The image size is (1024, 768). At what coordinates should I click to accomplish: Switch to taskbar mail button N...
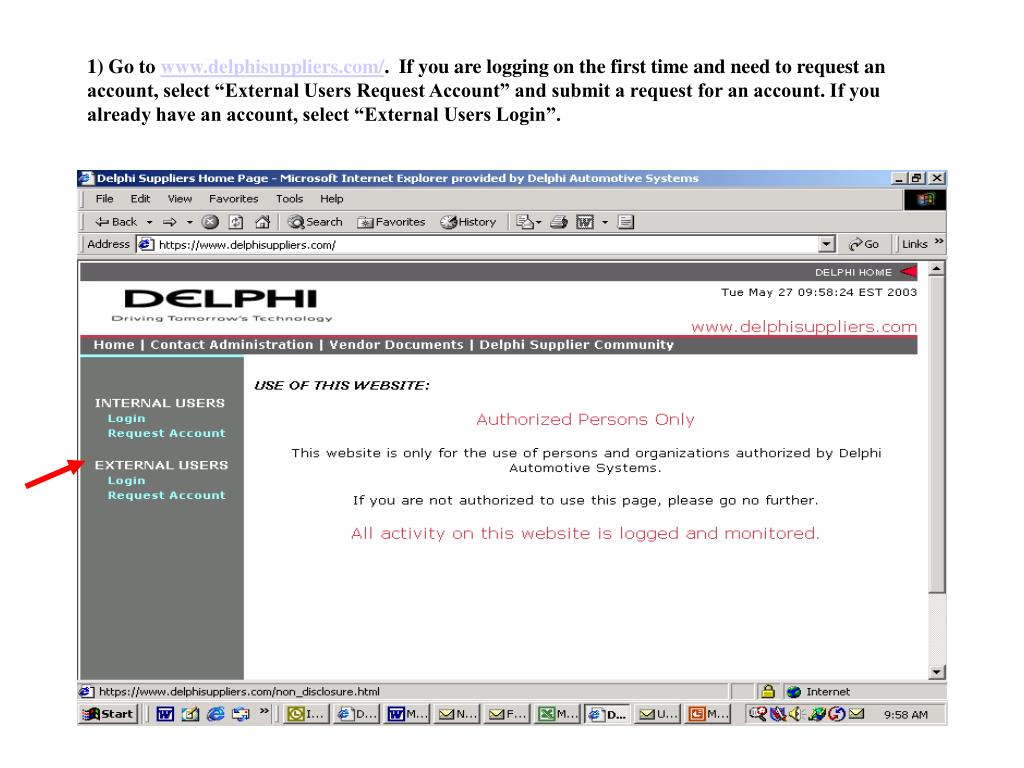tap(457, 714)
